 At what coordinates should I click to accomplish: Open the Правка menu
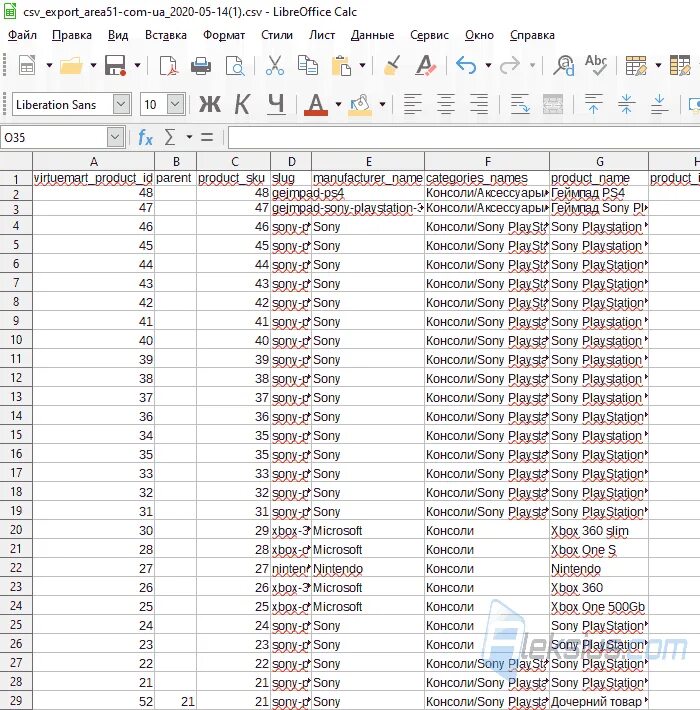point(72,35)
